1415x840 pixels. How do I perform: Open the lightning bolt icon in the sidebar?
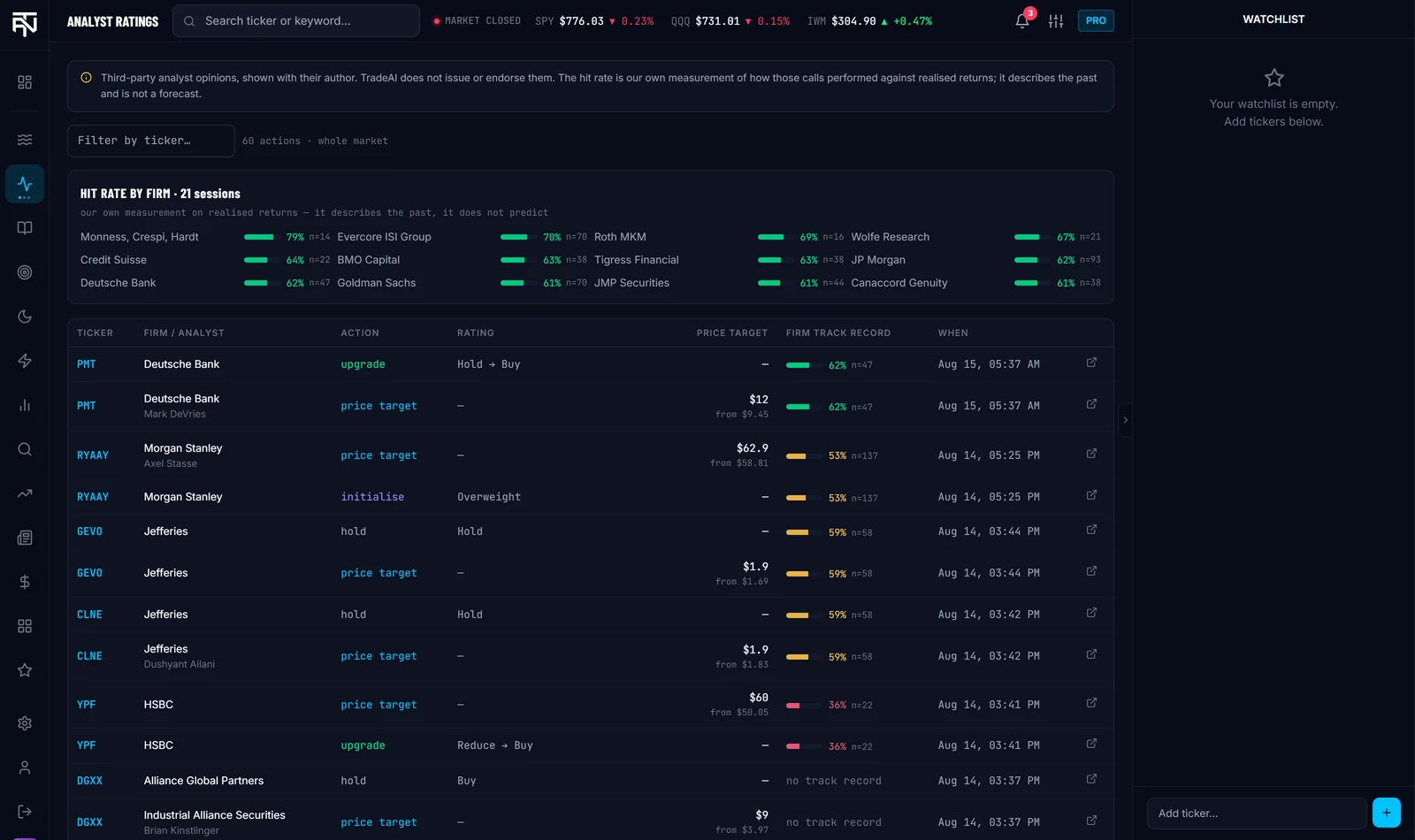point(25,361)
